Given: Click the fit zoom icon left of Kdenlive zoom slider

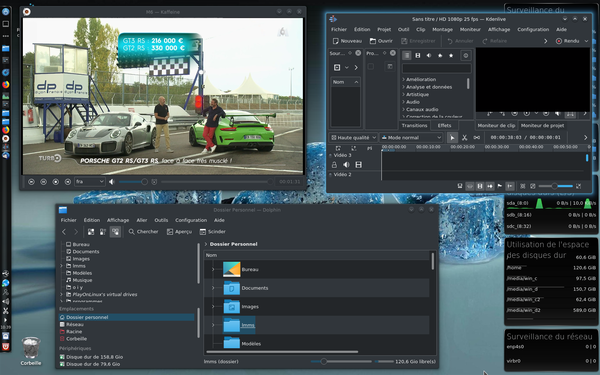Looking at the screenshot, I should [x=532, y=186].
